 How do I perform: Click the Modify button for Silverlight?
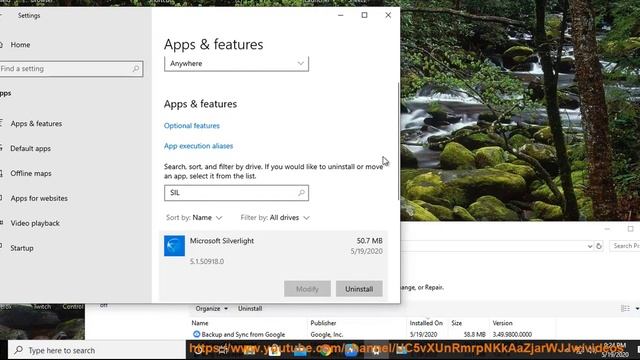307,289
